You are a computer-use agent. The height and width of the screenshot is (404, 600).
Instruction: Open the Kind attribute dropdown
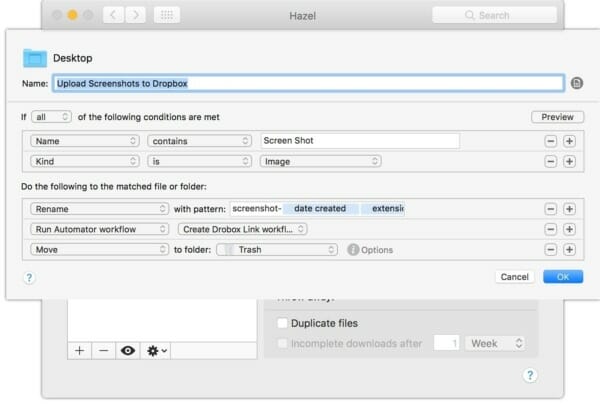pos(85,161)
